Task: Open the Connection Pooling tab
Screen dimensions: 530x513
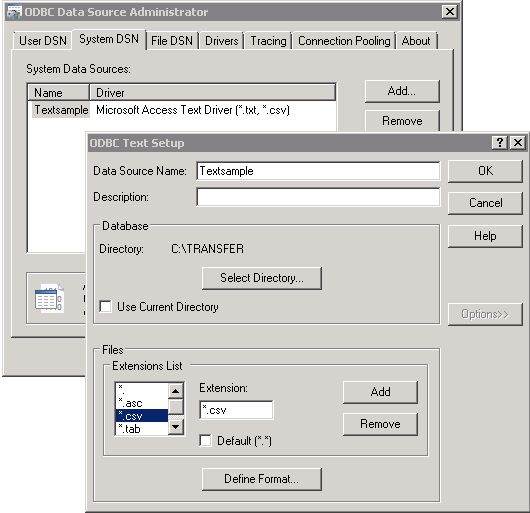Action: [344, 41]
